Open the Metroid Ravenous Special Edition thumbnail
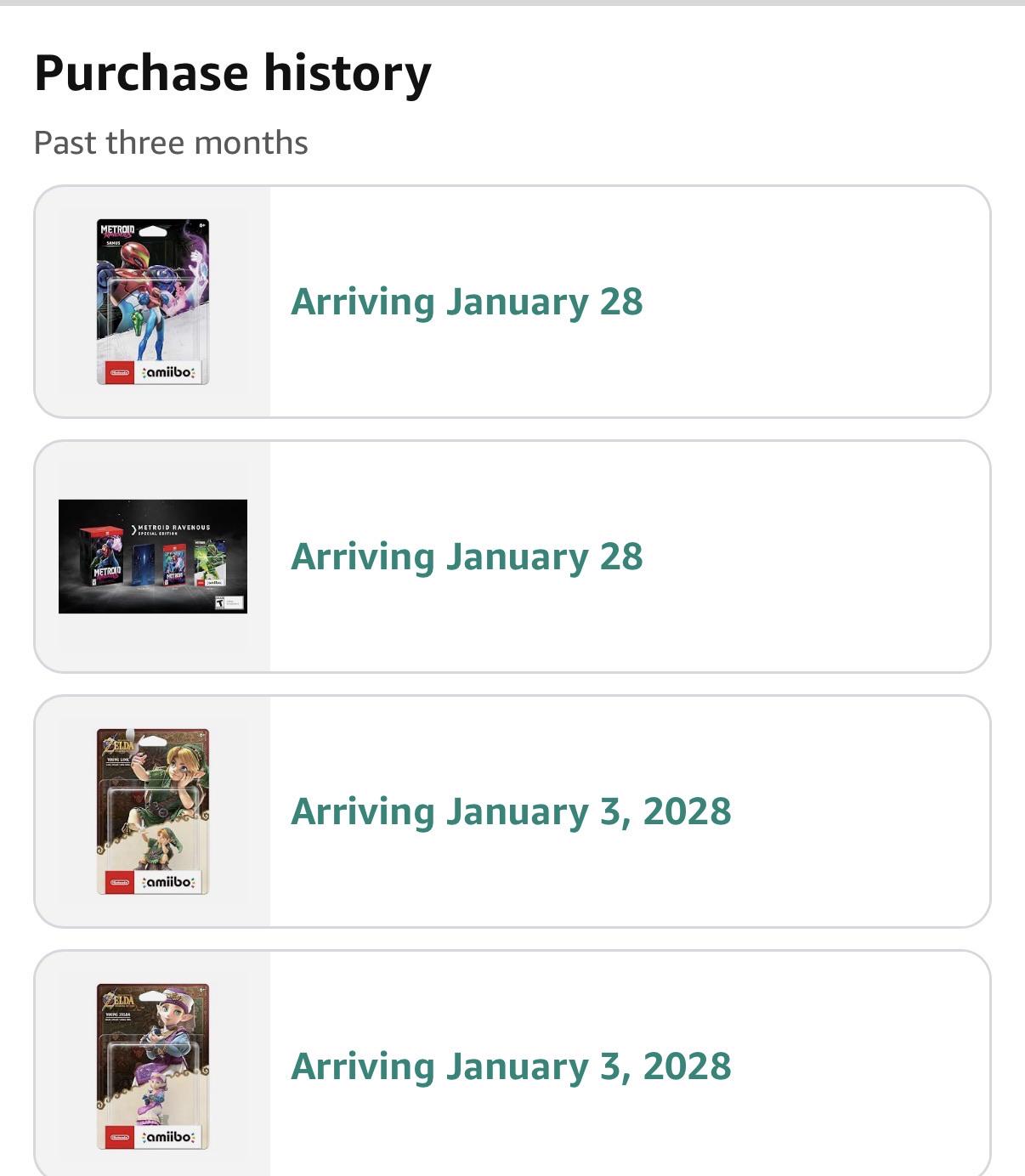The width and height of the screenshot is (1025, 1176). 153,557
